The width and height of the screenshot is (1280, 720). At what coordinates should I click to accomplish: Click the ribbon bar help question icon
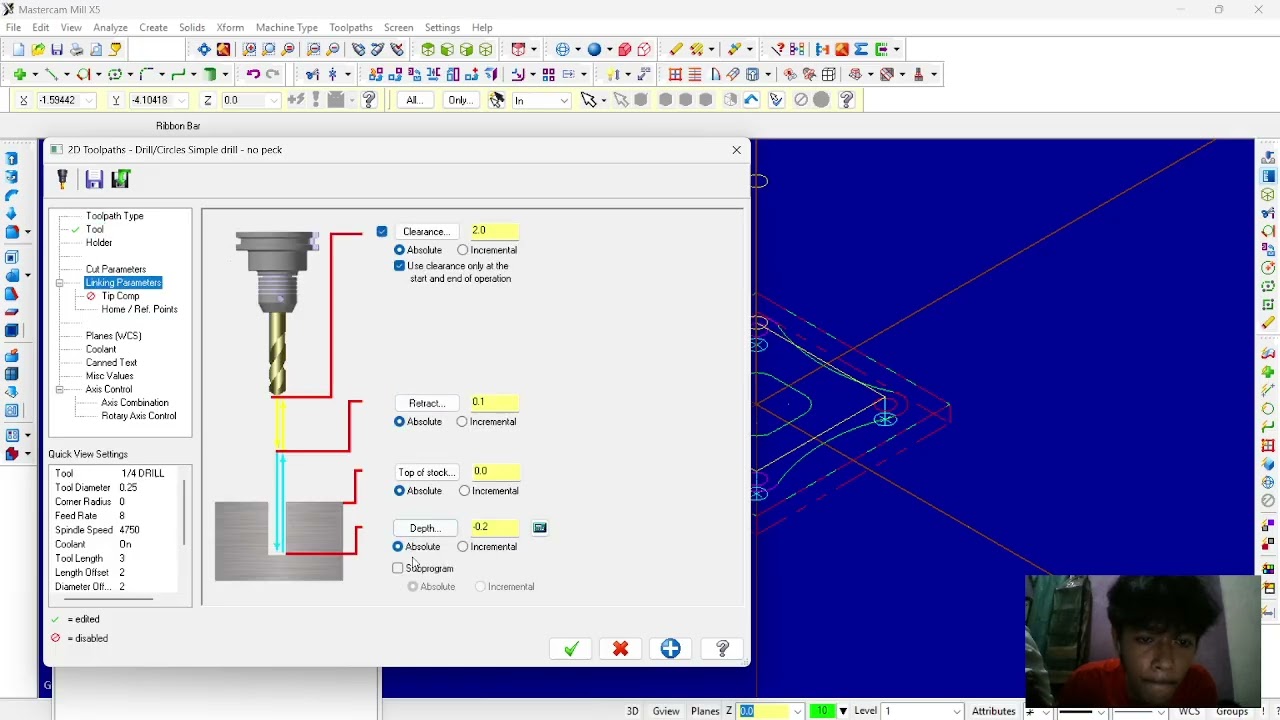(x=369, y=100)
